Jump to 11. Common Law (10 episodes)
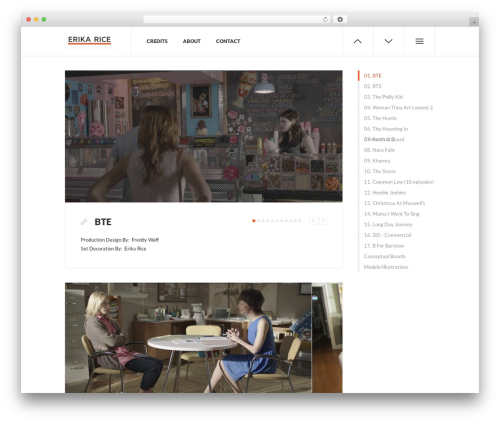 (x=399, y=182)
